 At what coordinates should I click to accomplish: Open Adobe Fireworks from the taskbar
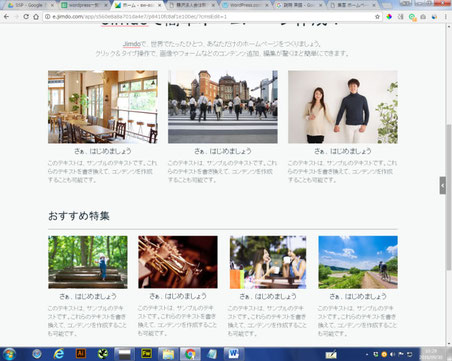(x=146, y=354)
